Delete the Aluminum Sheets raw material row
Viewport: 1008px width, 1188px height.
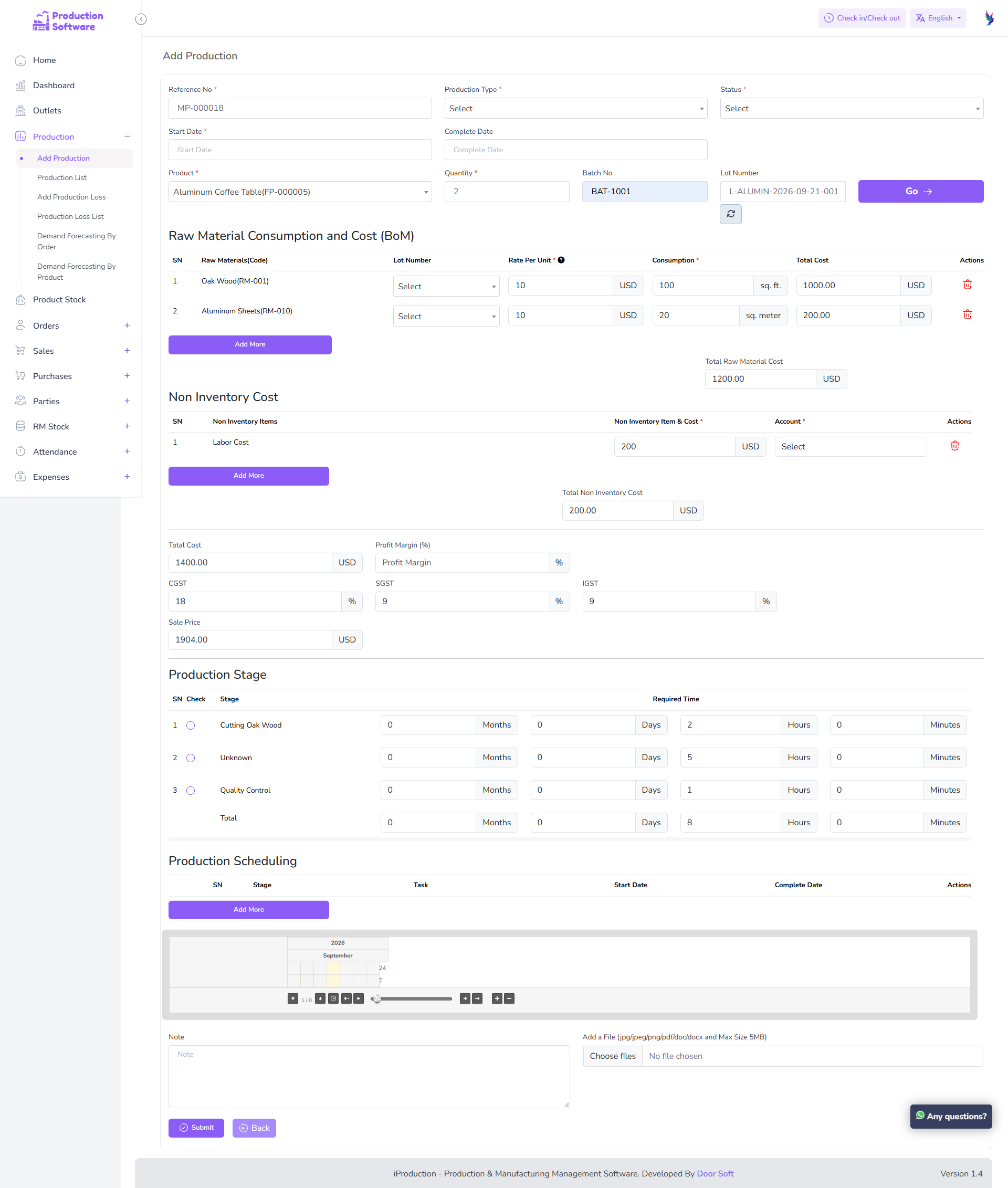tap(967, 314)
